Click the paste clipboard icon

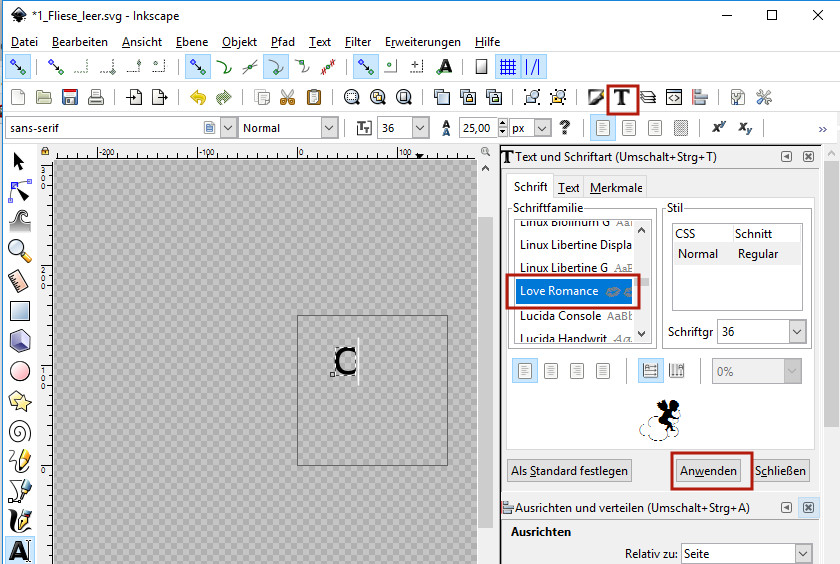tap(314, 97)
